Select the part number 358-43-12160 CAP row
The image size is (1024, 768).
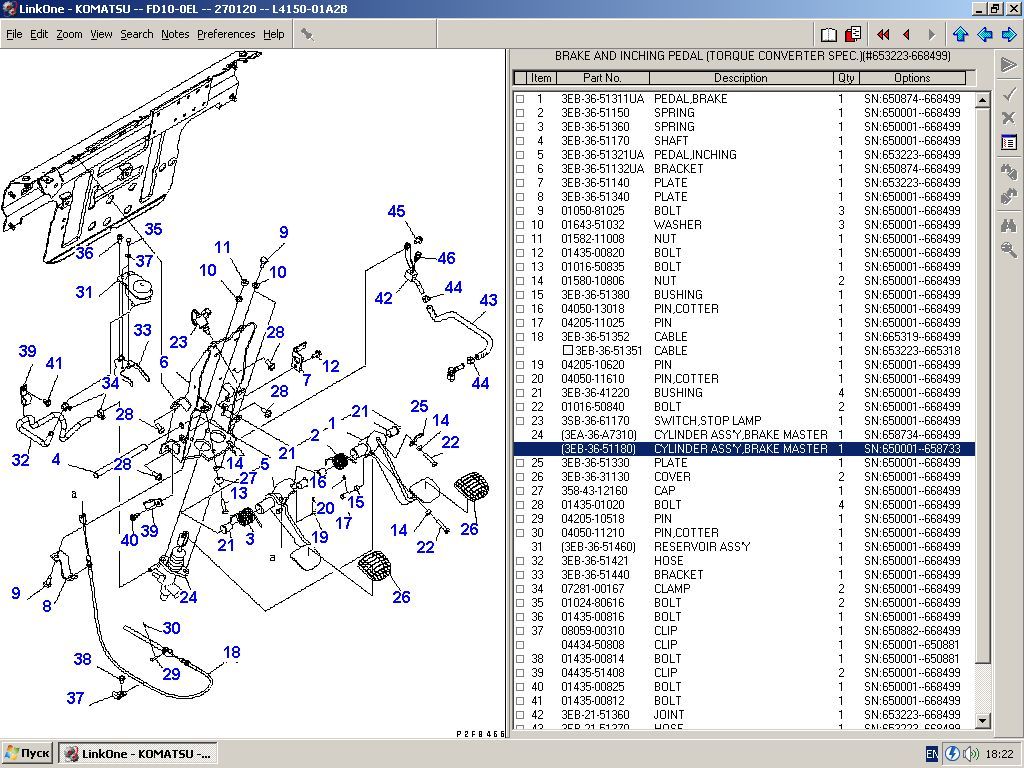(744, 491)
